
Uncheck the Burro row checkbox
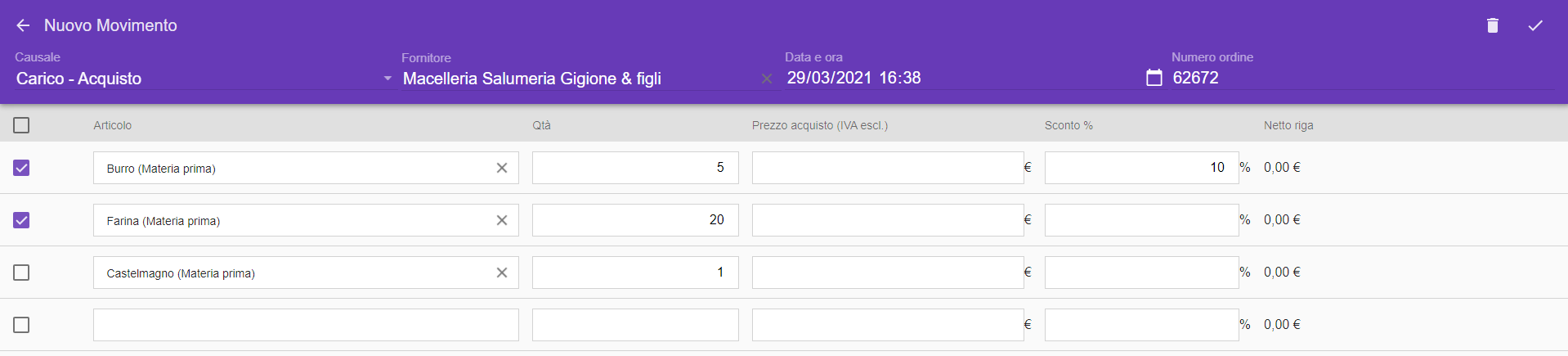[21, 168]
